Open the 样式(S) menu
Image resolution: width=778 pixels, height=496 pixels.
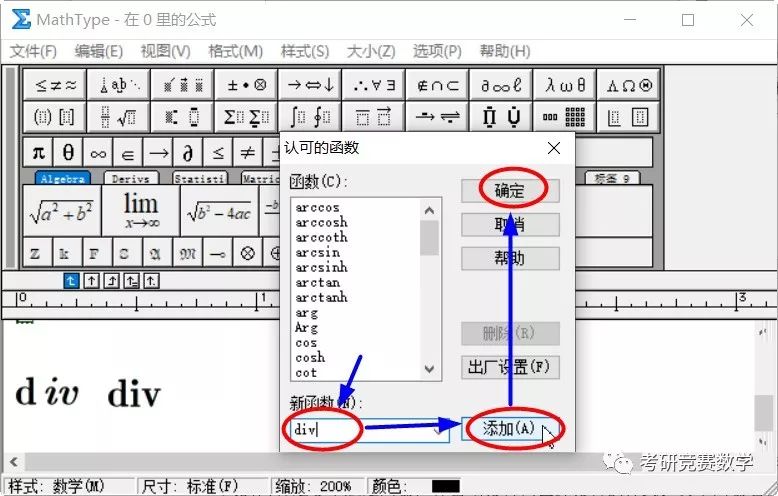305,51
